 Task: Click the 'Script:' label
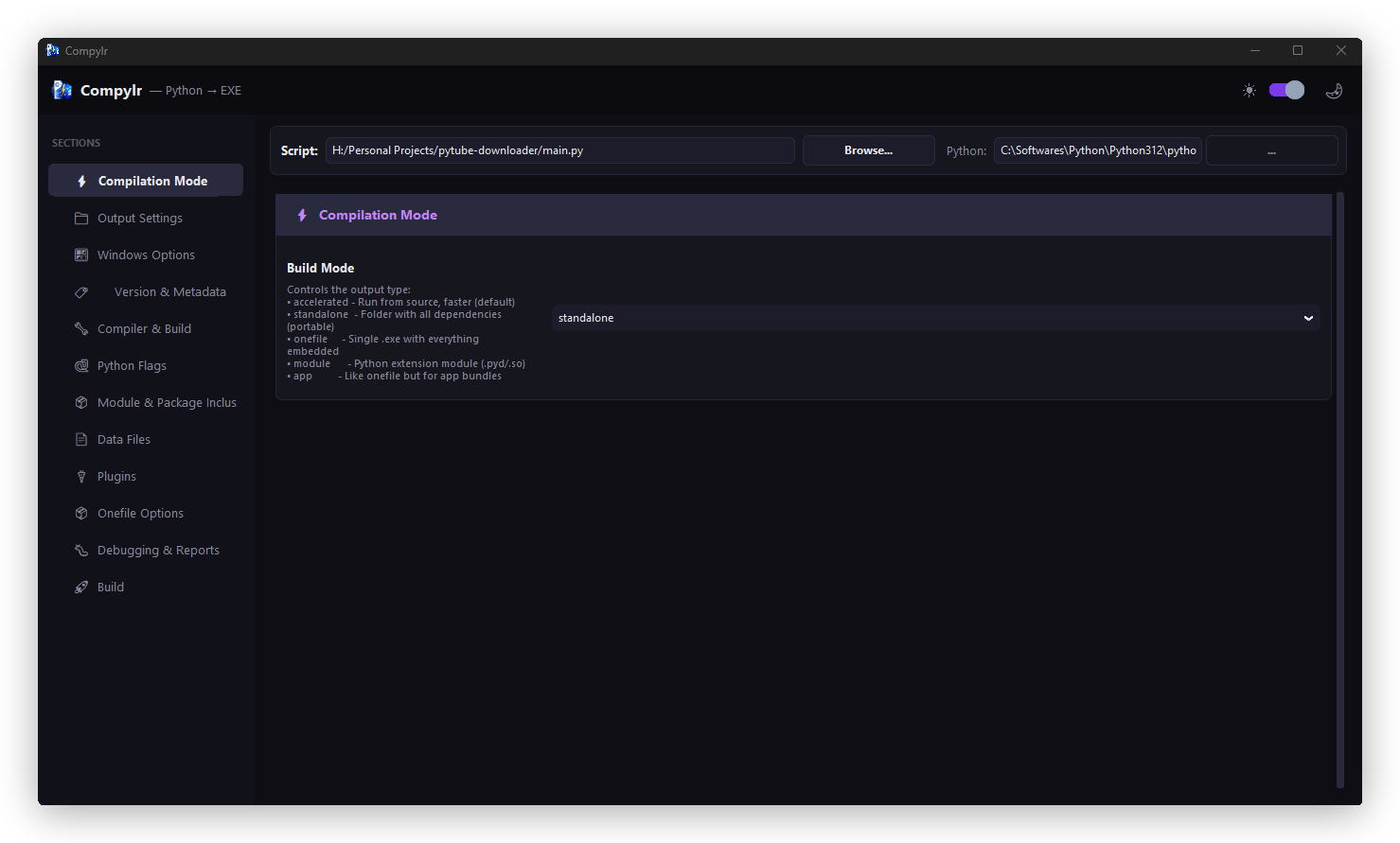pos(299,150)
